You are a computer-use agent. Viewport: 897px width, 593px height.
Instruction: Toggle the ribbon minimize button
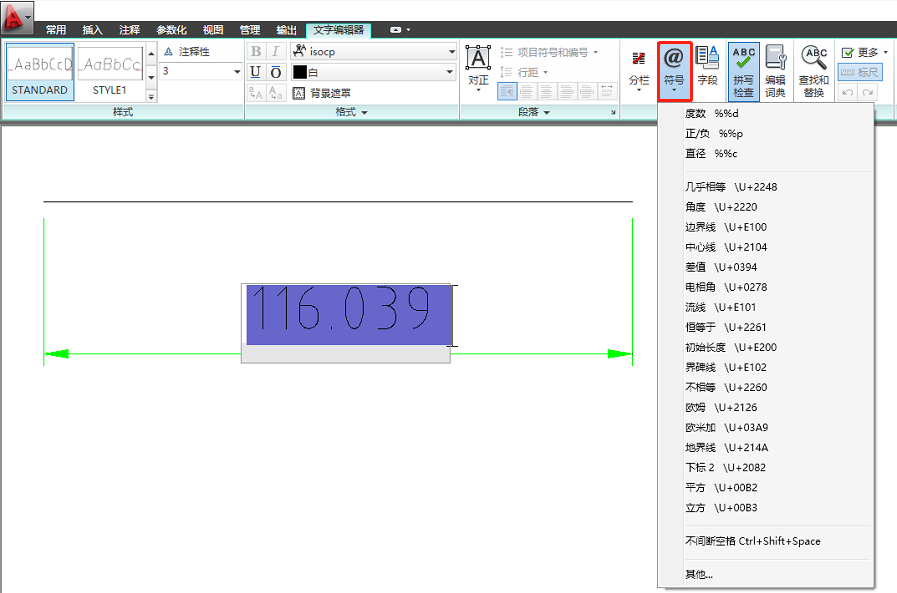click(x=396, y=30)
